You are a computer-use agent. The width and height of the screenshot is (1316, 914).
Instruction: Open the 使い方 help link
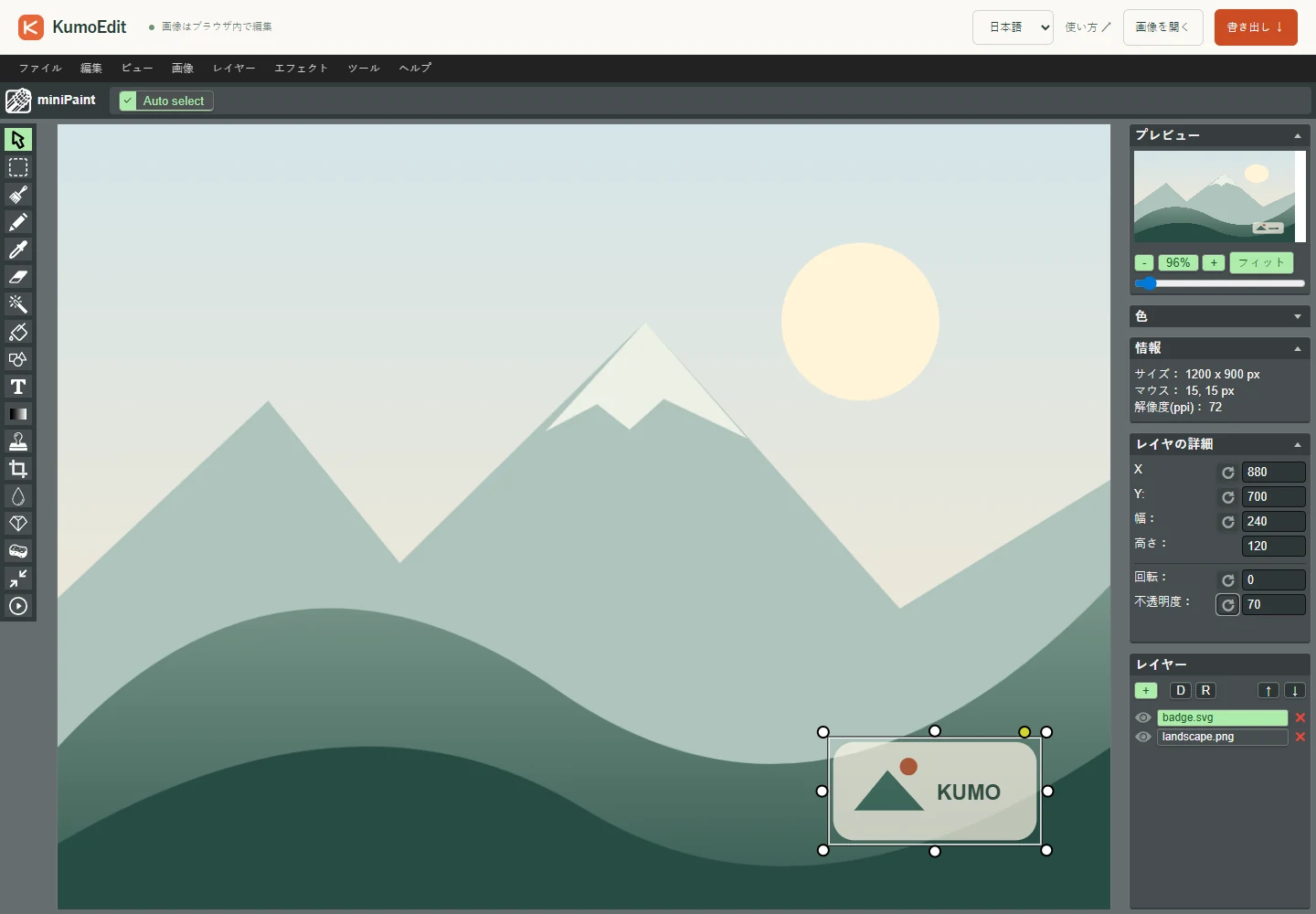[x=1088, y=27]
